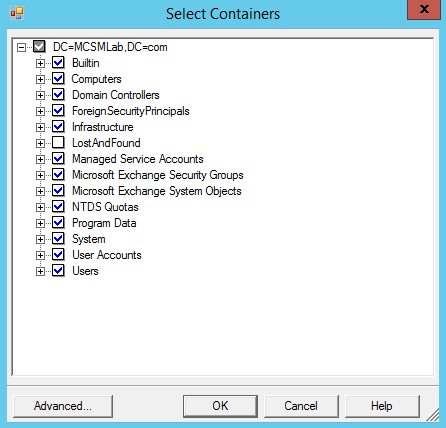446x428 pixels.
Task: Uncheck the Builtin container checkbox
Action: (x=58, y=62)
